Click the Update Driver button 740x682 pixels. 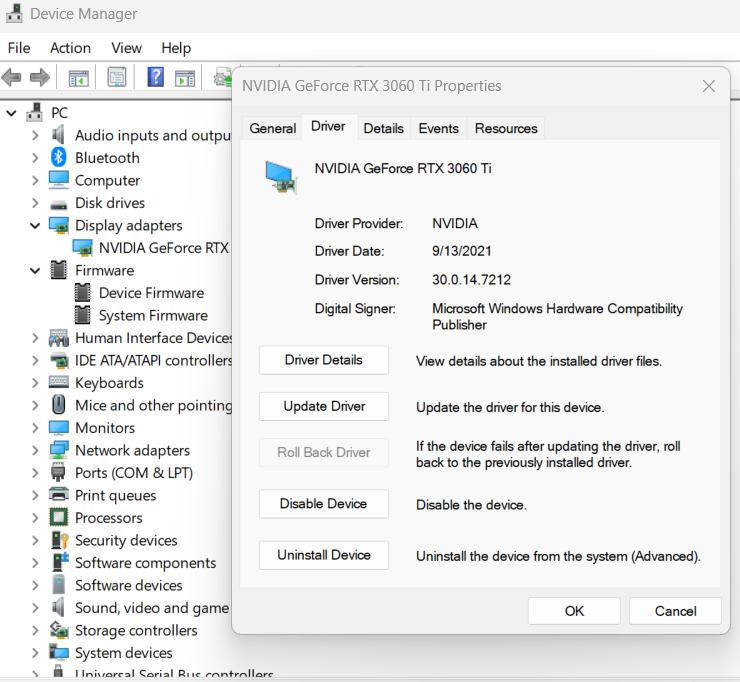pyautogui.click(x=324, y=406)
